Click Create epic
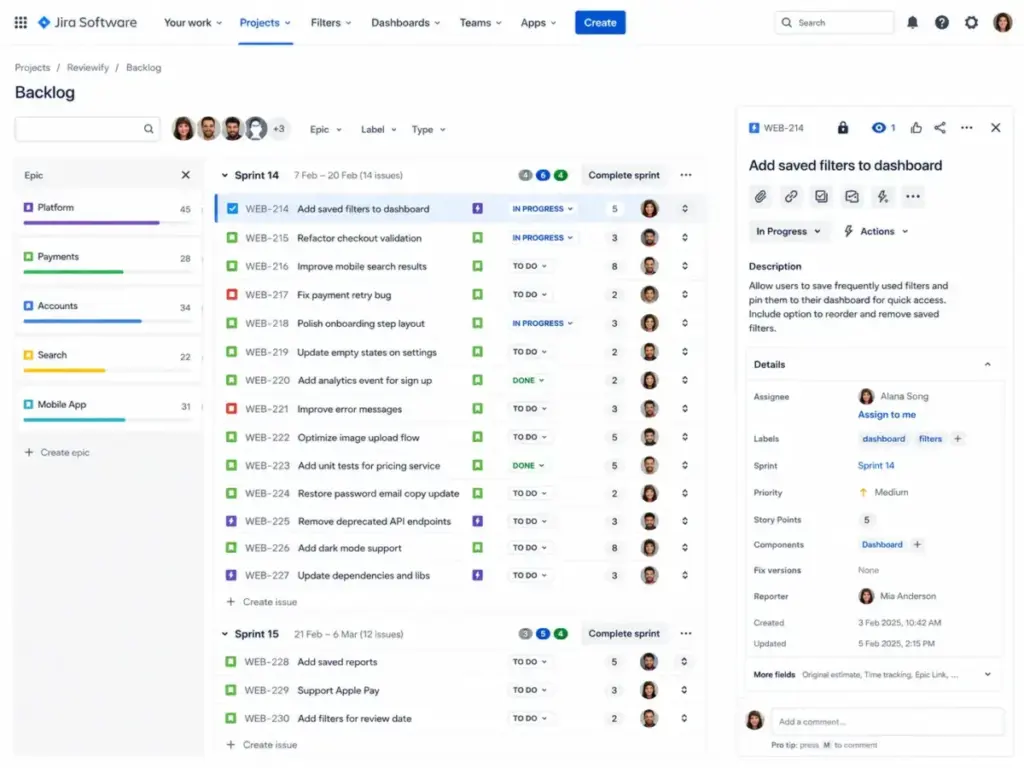The width and height of the screenshot is (1024, 768). [x=57, y=452]
